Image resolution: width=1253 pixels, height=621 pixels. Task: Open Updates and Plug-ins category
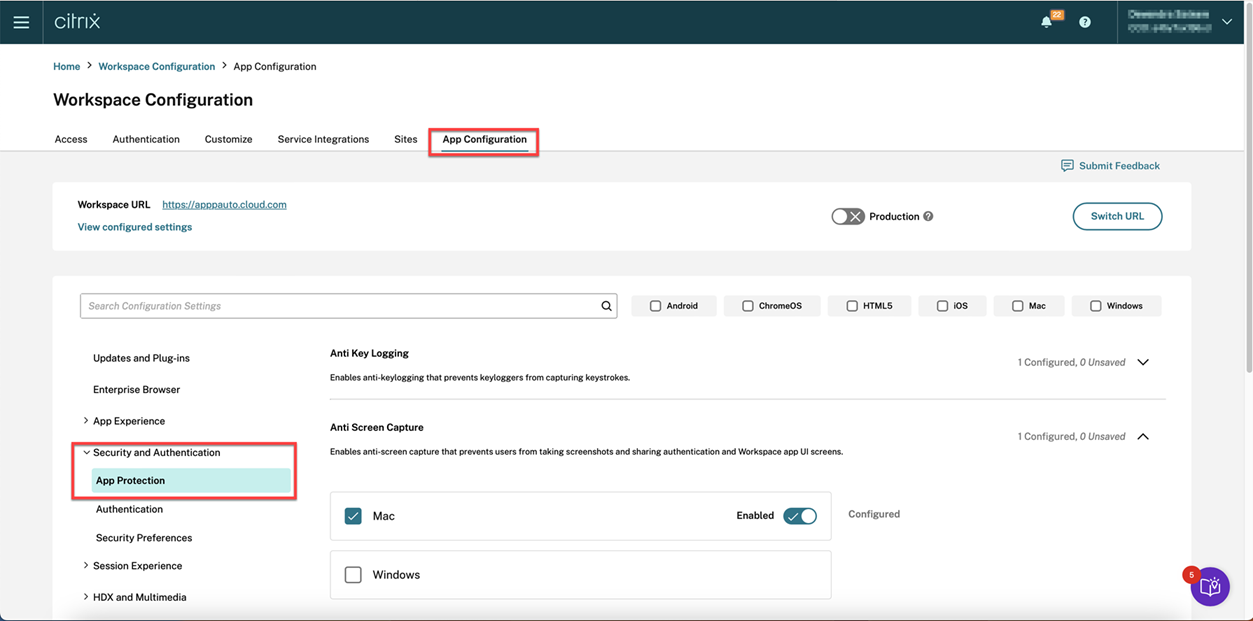tap(141, 358)
